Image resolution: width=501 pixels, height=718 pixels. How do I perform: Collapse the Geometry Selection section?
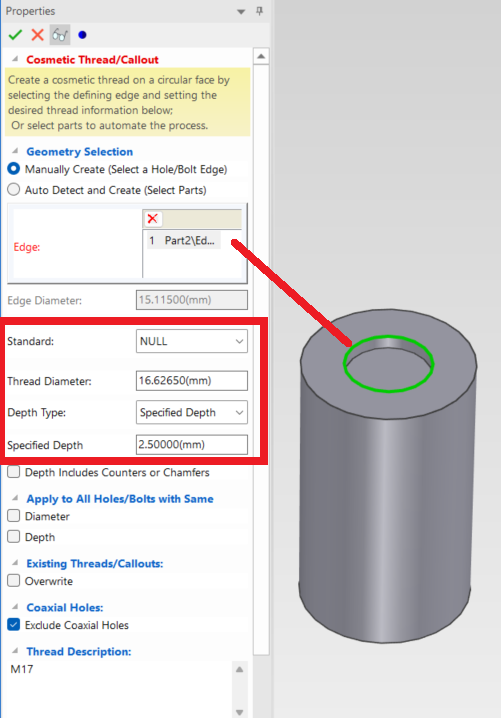click(x=15, y=151)
